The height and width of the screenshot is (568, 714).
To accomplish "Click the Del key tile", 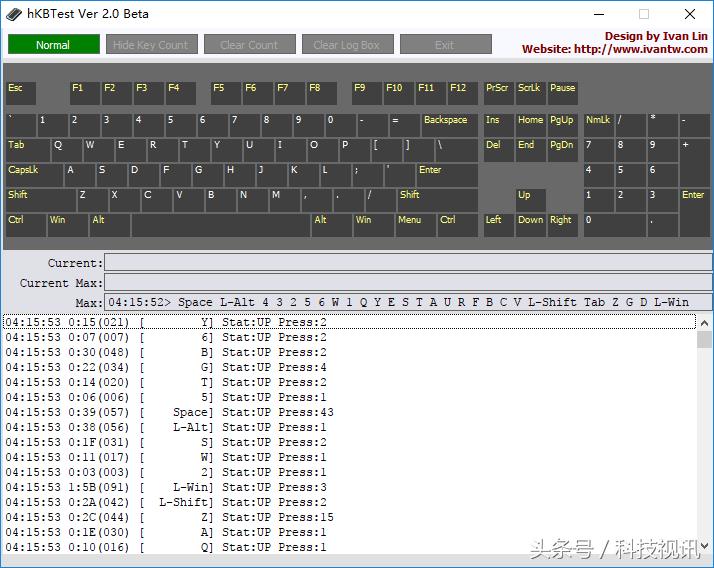I will point(499,150).
